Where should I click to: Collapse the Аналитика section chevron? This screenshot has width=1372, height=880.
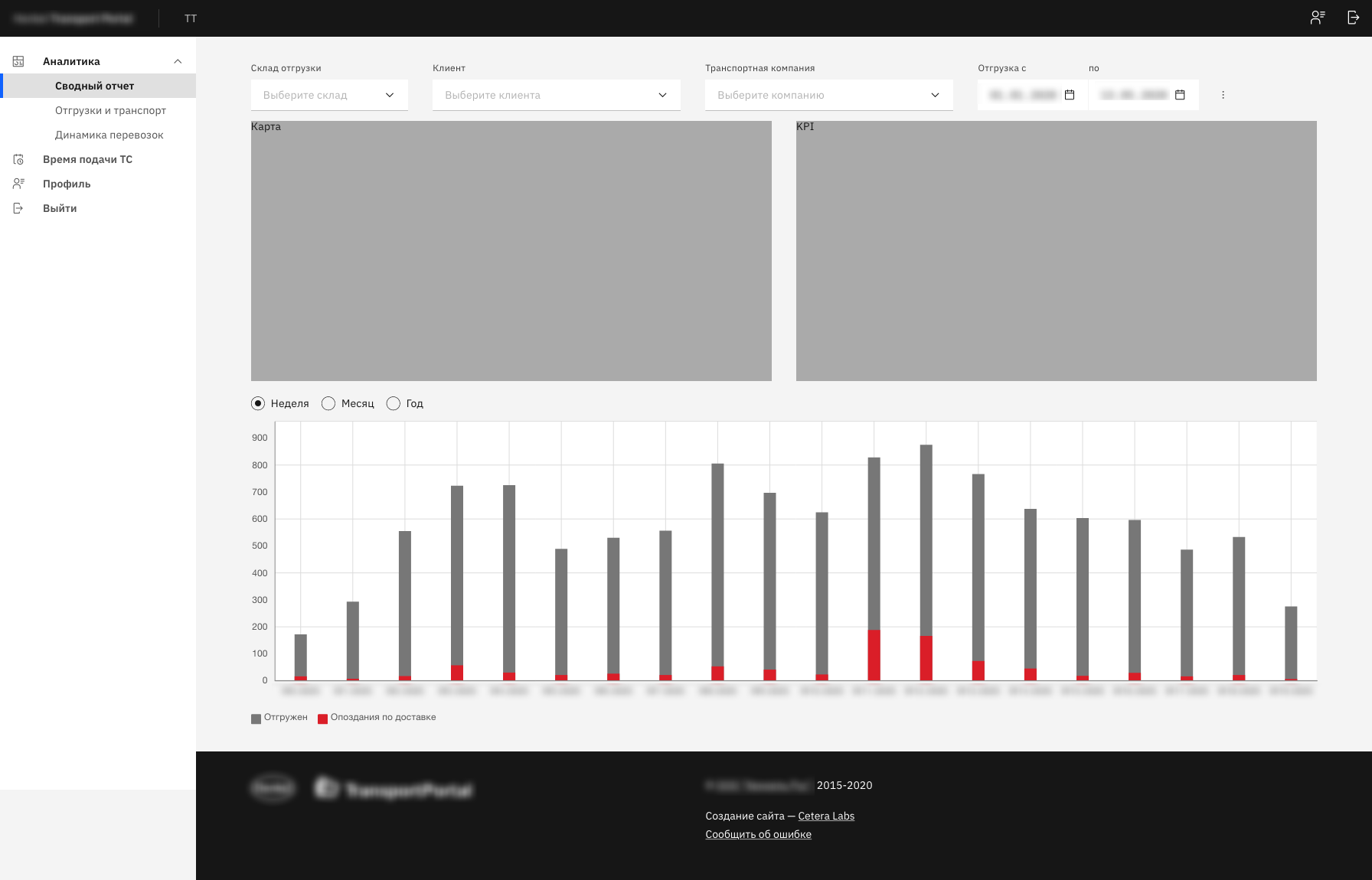(178, 61)
